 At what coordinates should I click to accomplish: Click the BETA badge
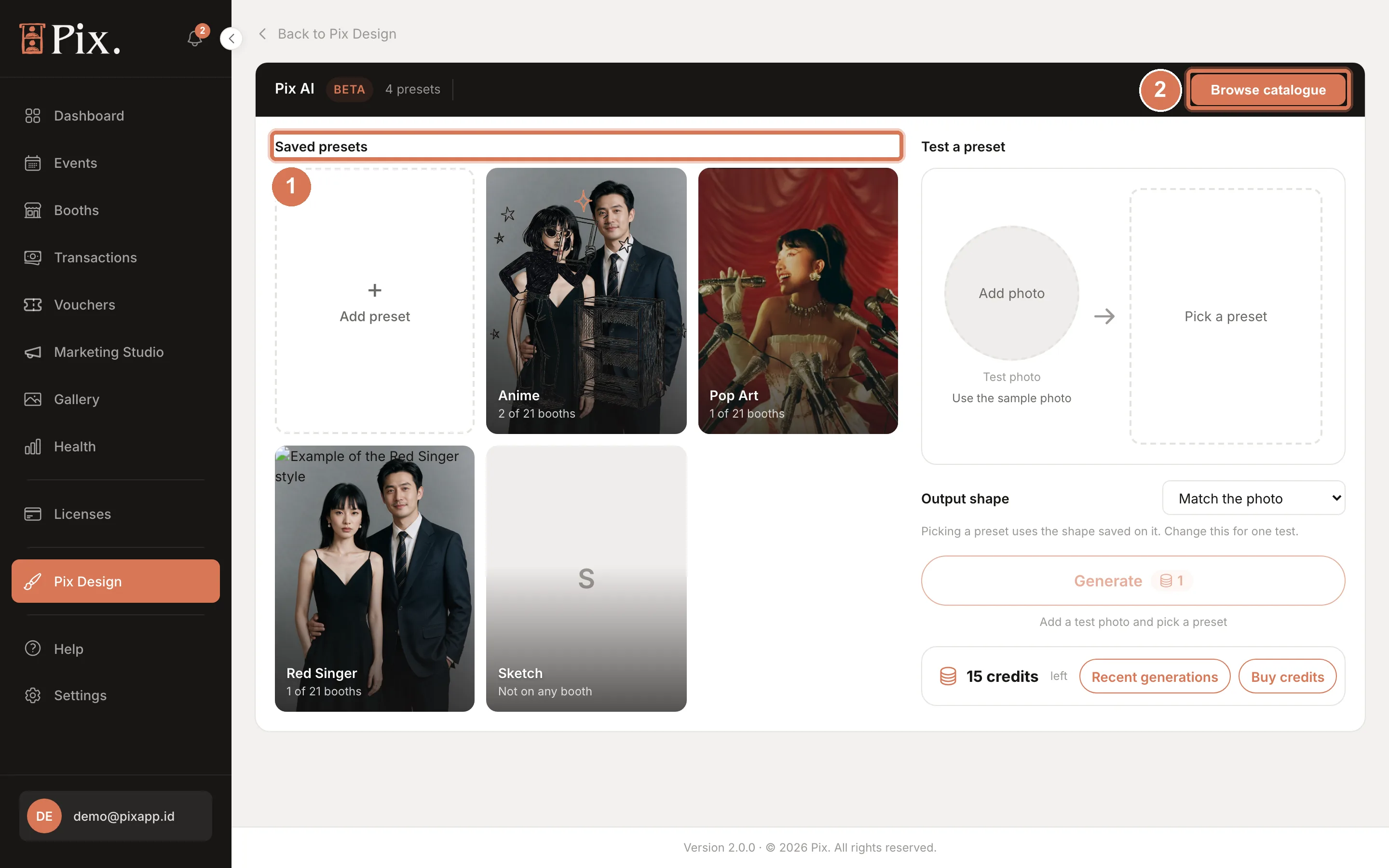[349, 90]
